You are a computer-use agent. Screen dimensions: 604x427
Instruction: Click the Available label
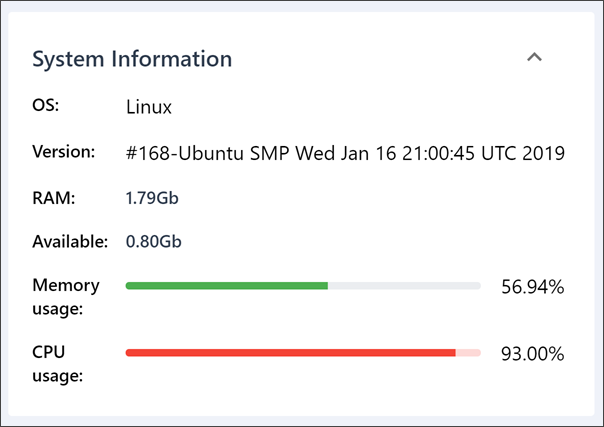[x=69, y=241]
